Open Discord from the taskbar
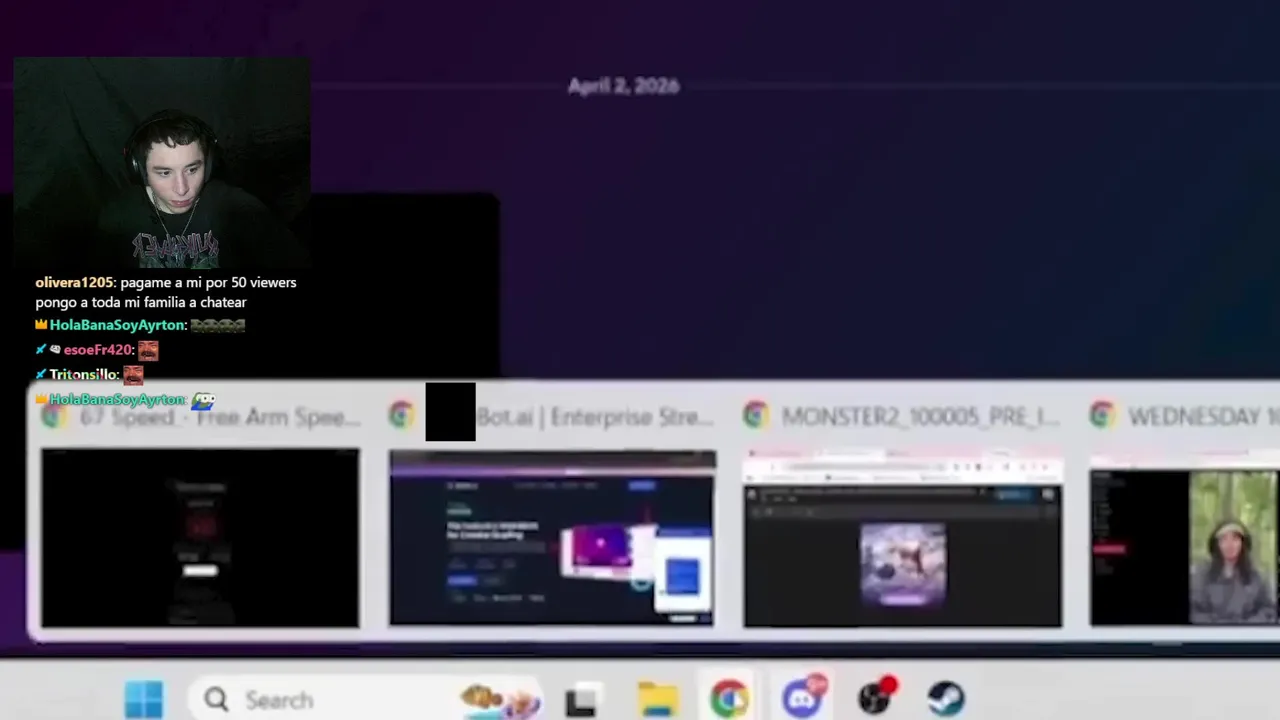The height and width of the screenshot is (720, 1280). (804, 698)
